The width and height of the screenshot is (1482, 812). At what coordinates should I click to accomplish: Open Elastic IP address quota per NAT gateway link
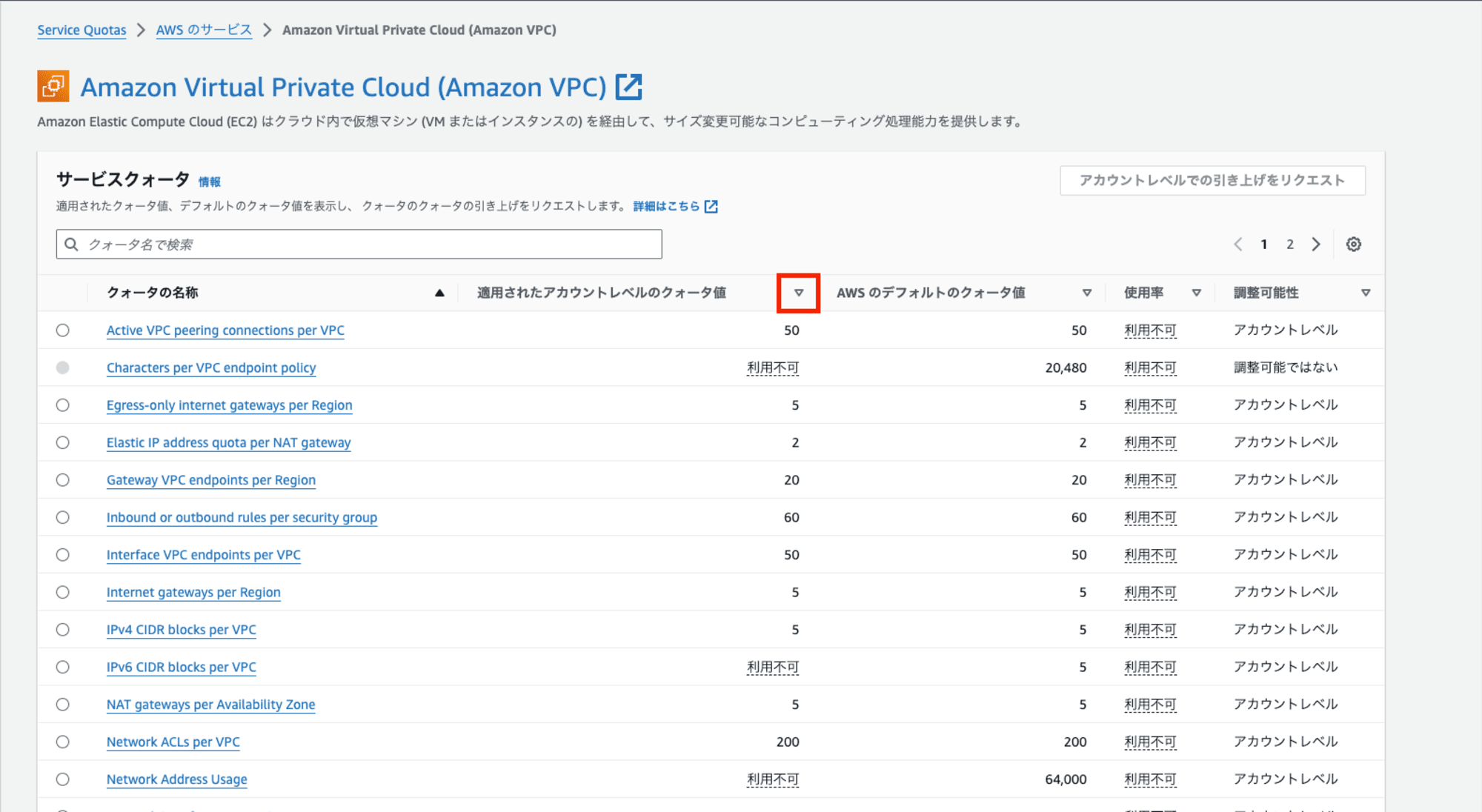pos(228,442)
